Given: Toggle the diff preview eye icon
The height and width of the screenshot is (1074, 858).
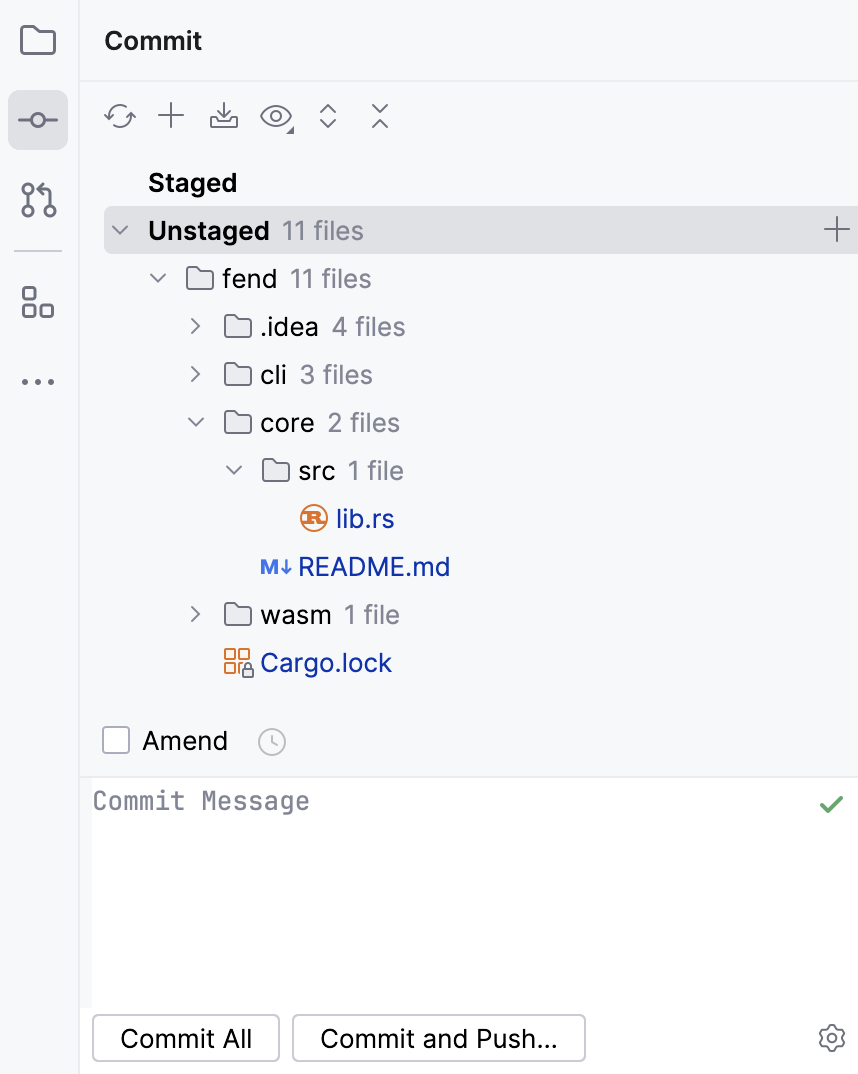Looking at the screenshot, I should click(274, 117).
